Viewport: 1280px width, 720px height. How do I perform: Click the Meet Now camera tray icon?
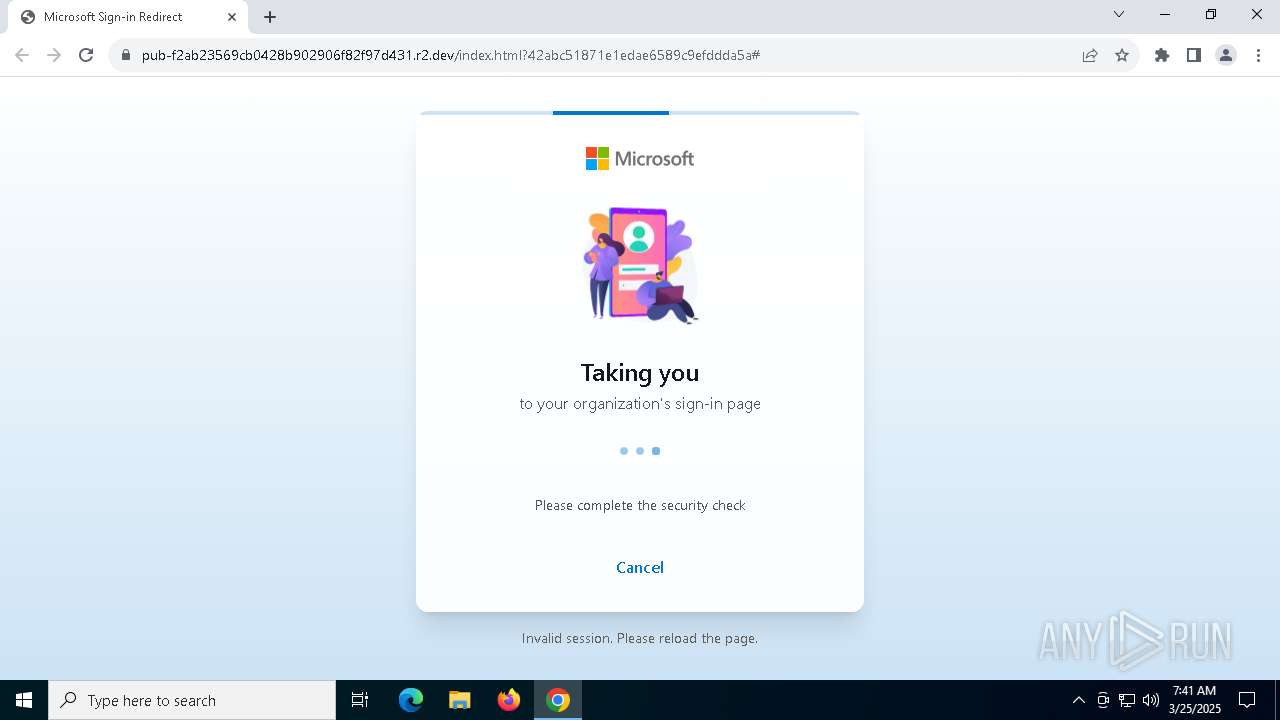1103,700
